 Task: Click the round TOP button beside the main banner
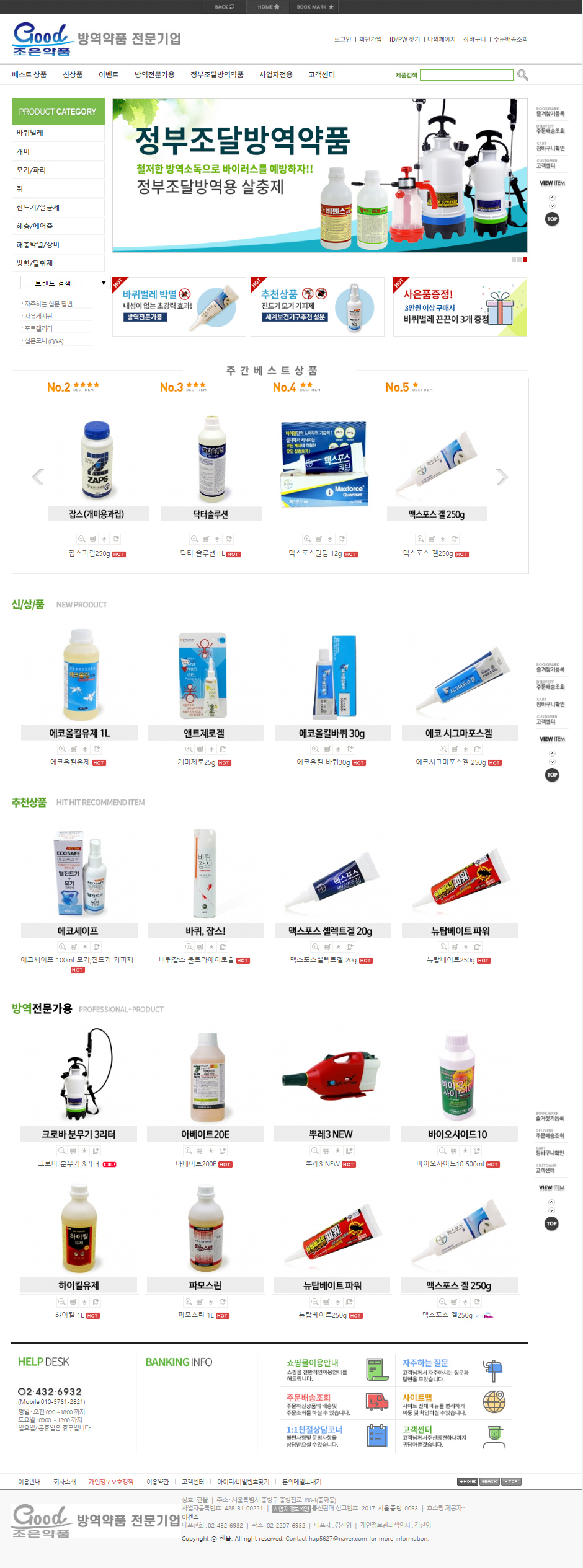[552, 219]
